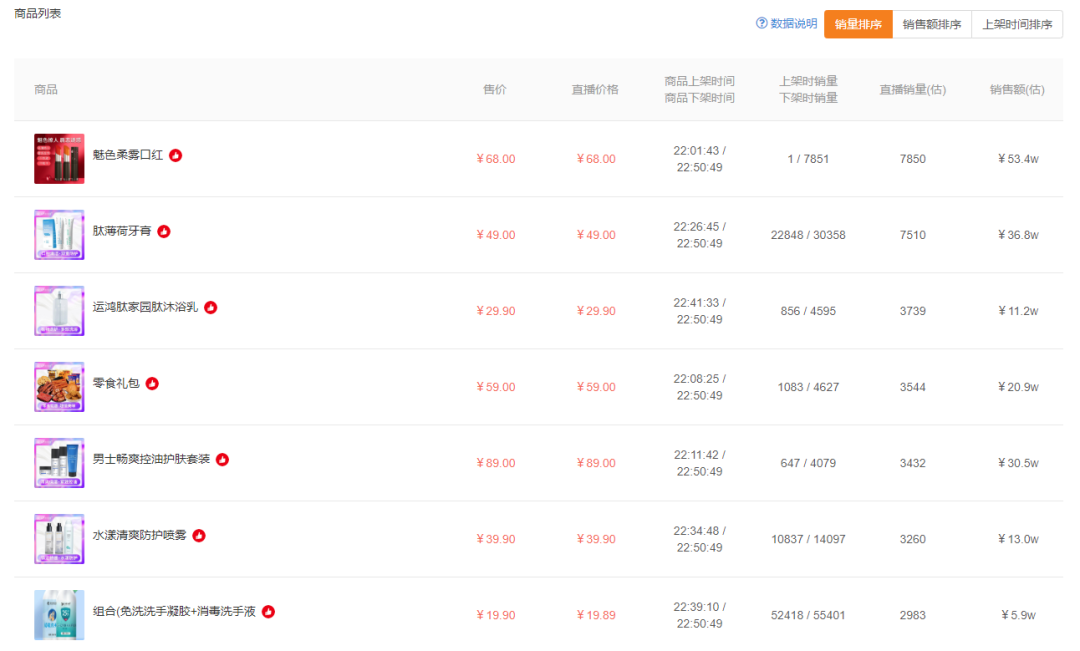
Task: Select the 销售额排序 sorting tab
Action: [932, 24]
